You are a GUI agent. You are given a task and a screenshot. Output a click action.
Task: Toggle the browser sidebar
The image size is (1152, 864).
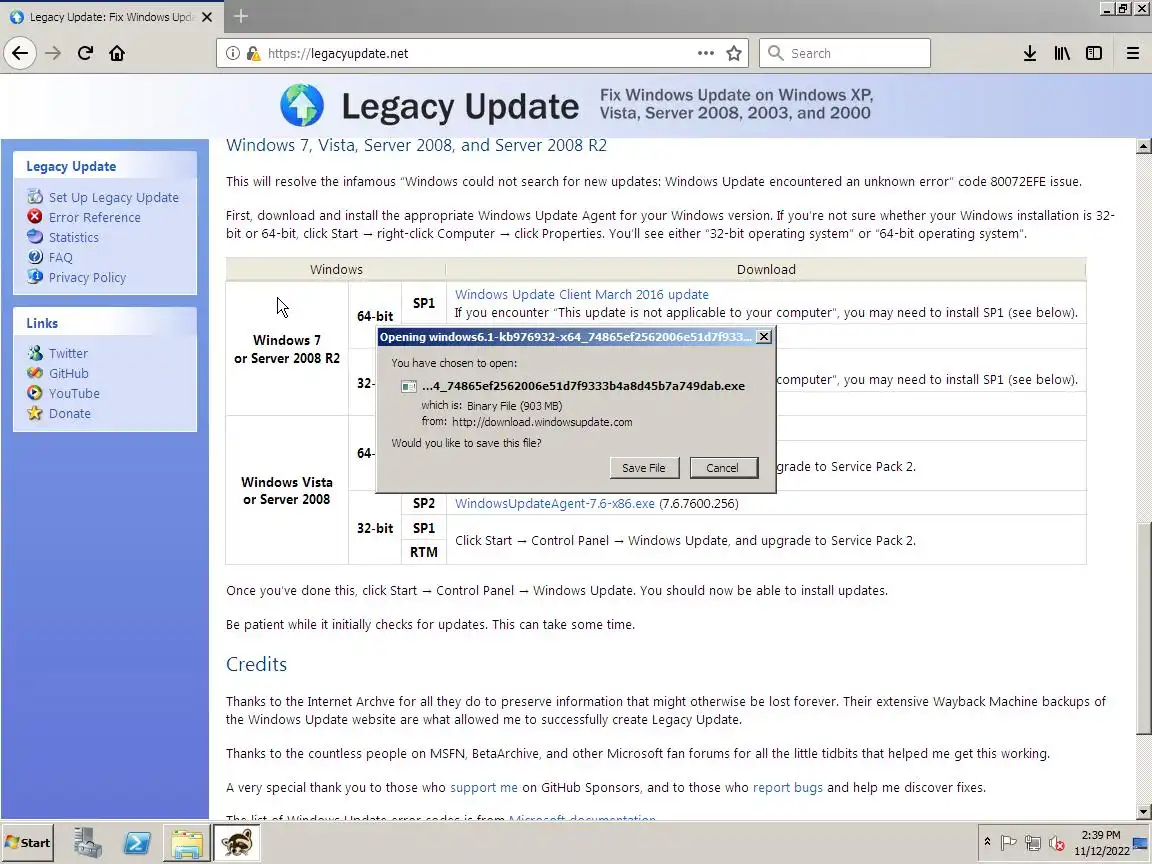click(x=1094, y=53)
